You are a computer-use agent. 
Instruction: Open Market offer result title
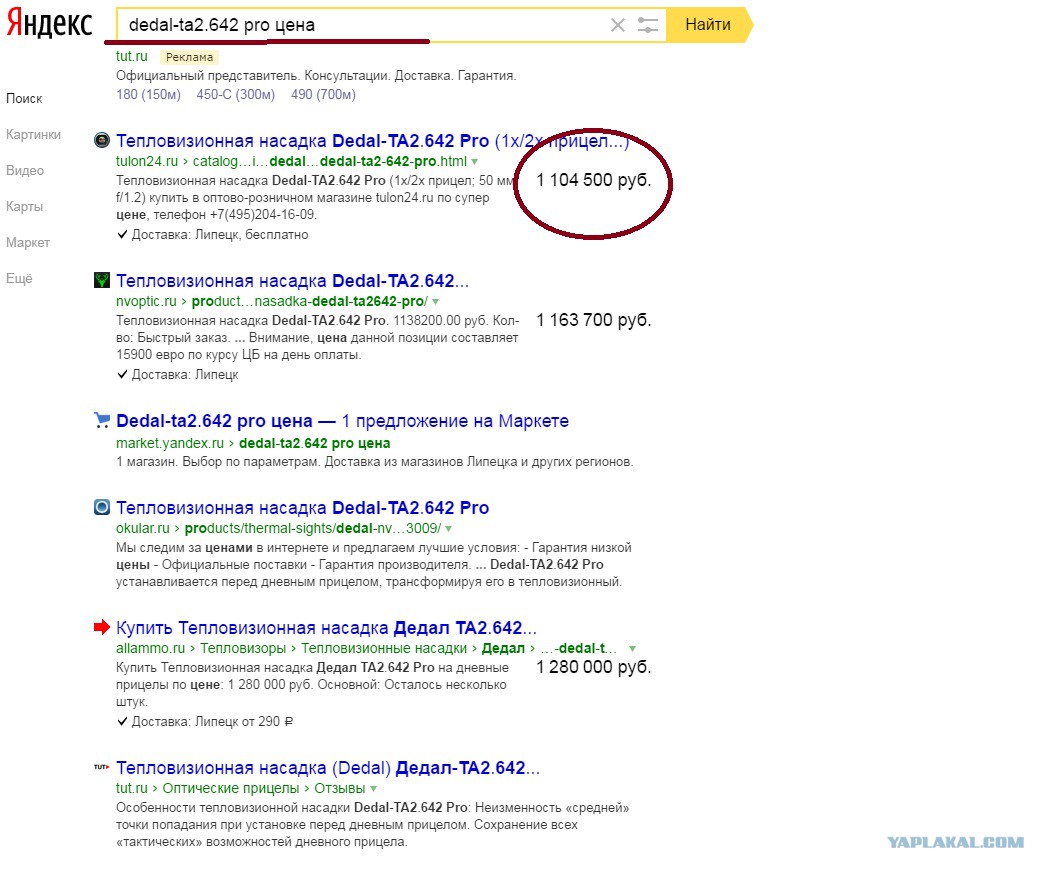pyautogui.click(x=342, y=421)
